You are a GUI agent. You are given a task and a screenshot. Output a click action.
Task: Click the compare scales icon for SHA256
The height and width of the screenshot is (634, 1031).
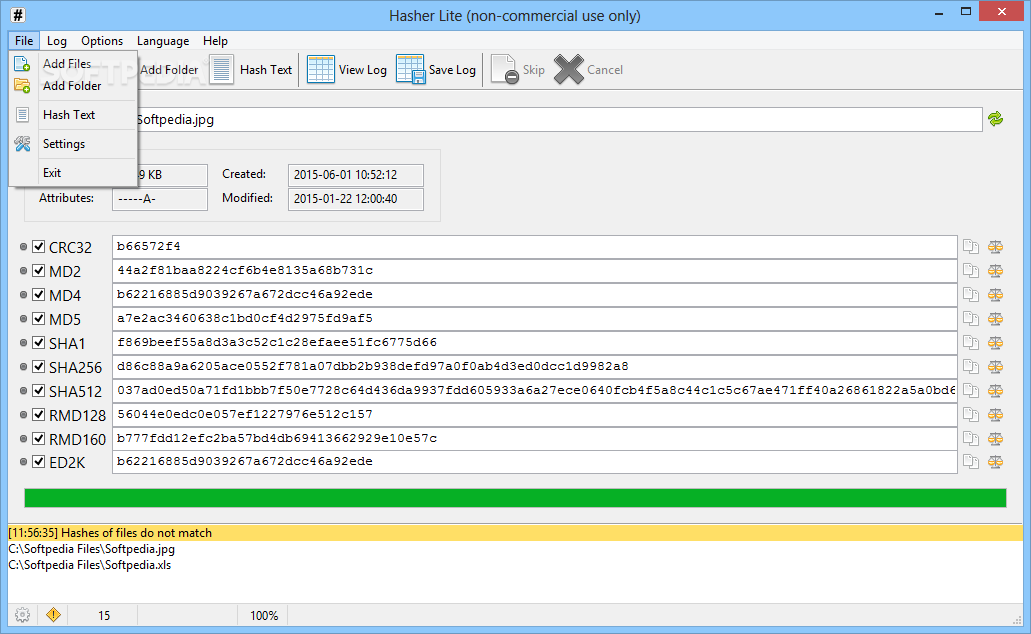tap(995, 366)
